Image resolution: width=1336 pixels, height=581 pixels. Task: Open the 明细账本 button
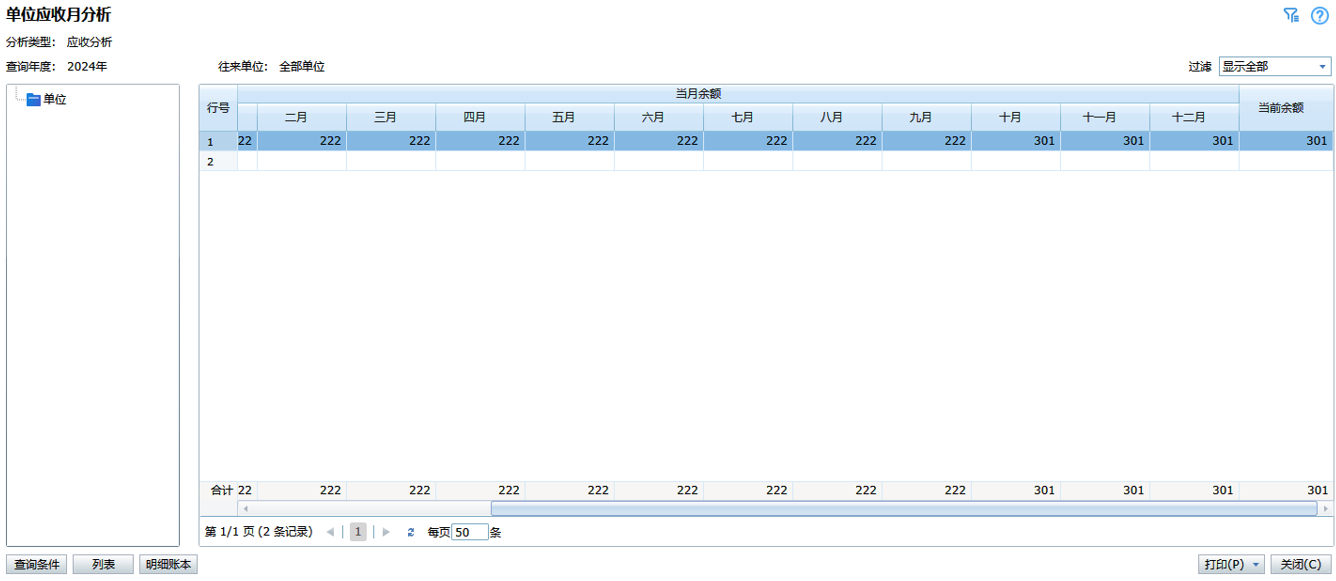168,565
